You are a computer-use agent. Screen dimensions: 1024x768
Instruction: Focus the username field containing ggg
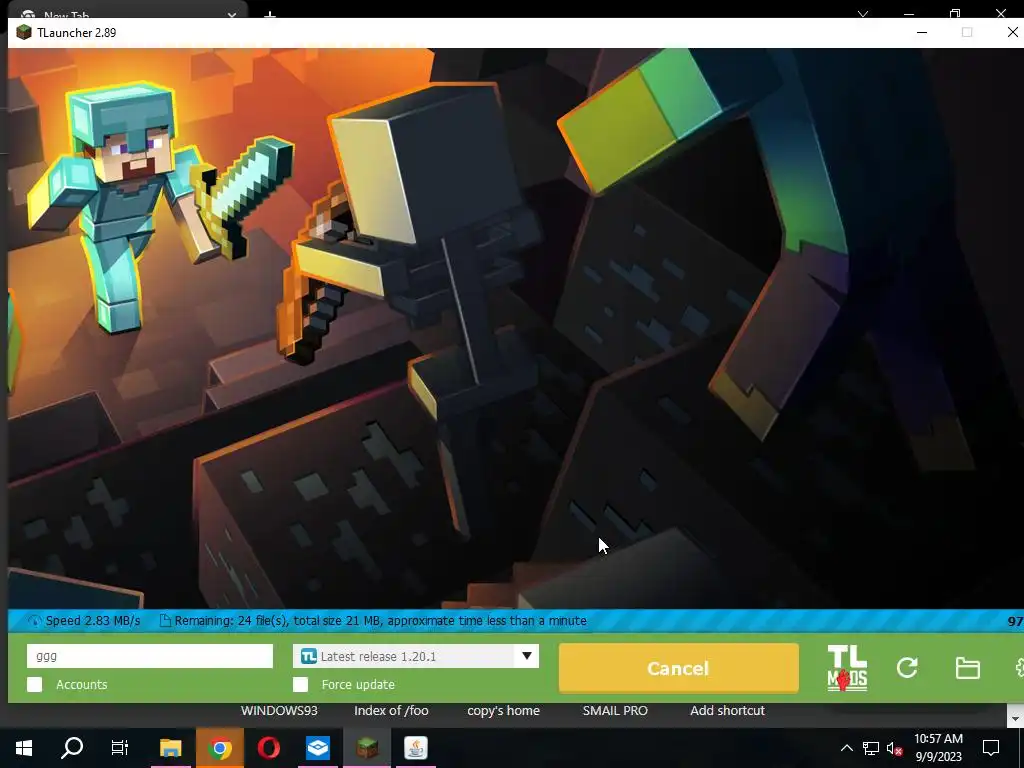click(150, 656)
